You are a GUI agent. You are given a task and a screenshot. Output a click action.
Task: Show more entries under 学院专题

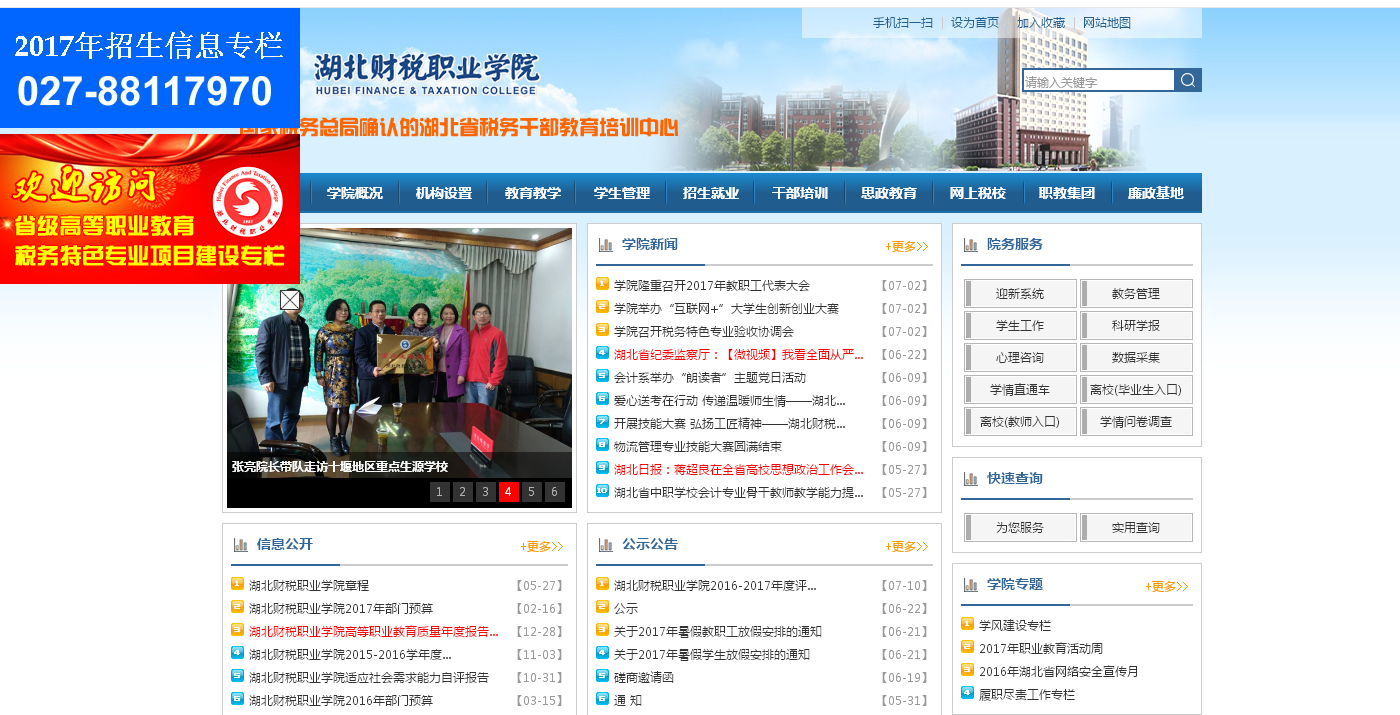1166,586
